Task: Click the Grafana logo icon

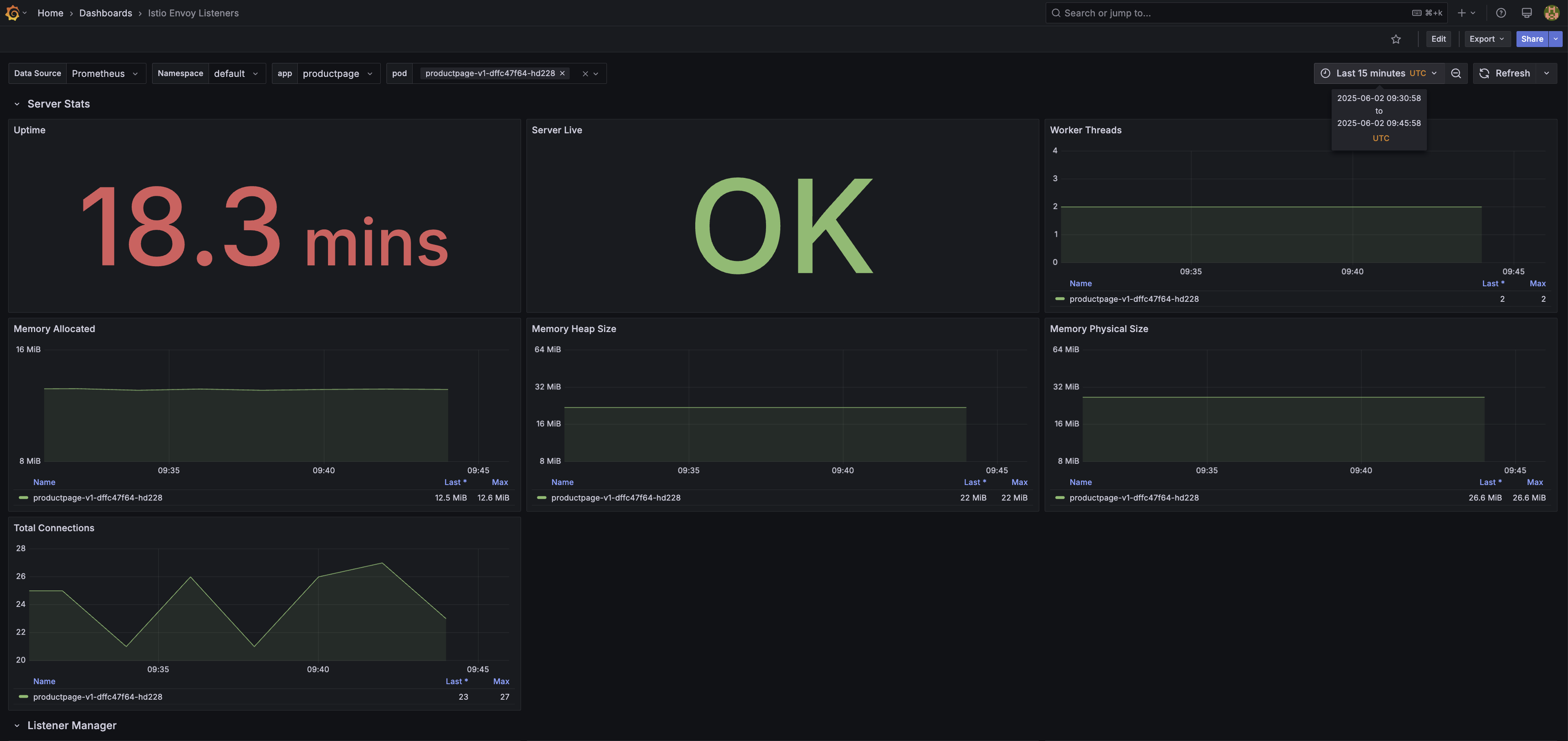Action: point(12,13)
